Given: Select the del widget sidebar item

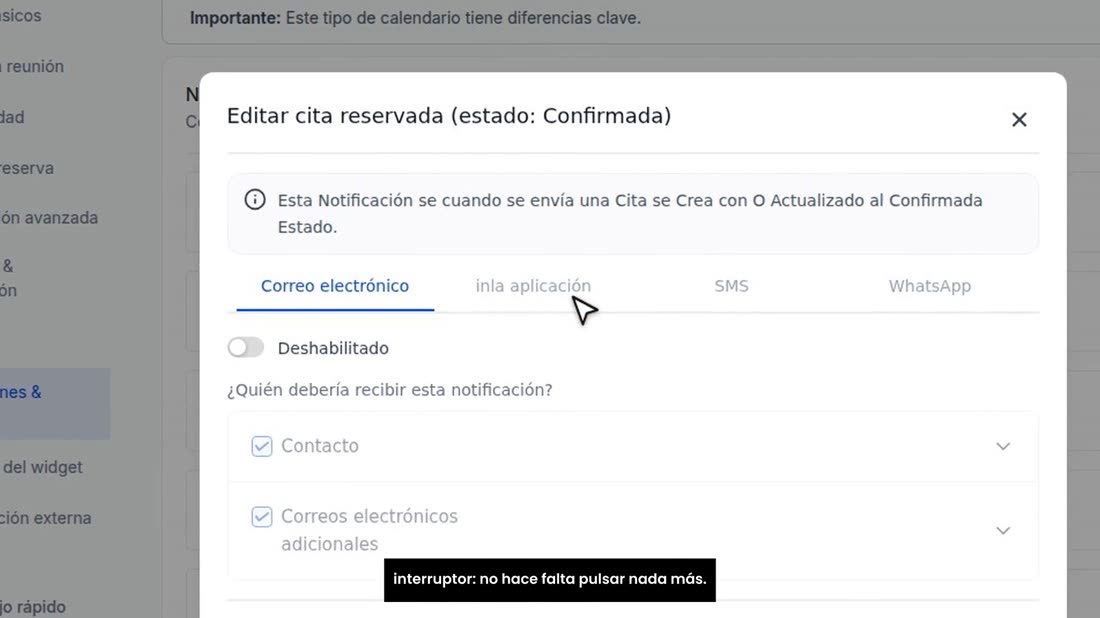Looking at the screenshot, I should click(41, 467).
